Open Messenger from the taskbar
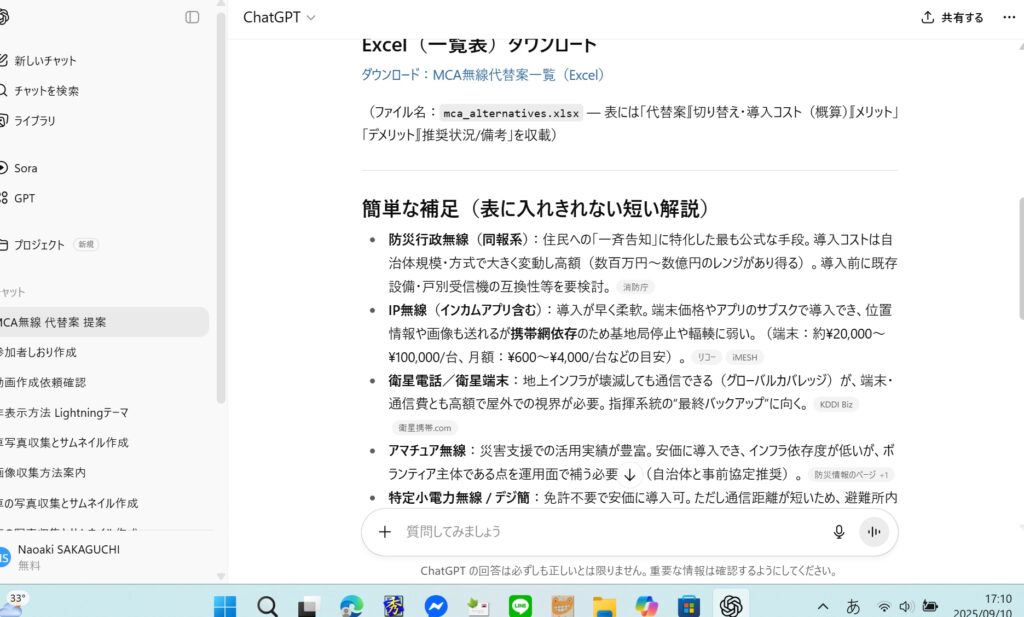 tap(436, 607)
